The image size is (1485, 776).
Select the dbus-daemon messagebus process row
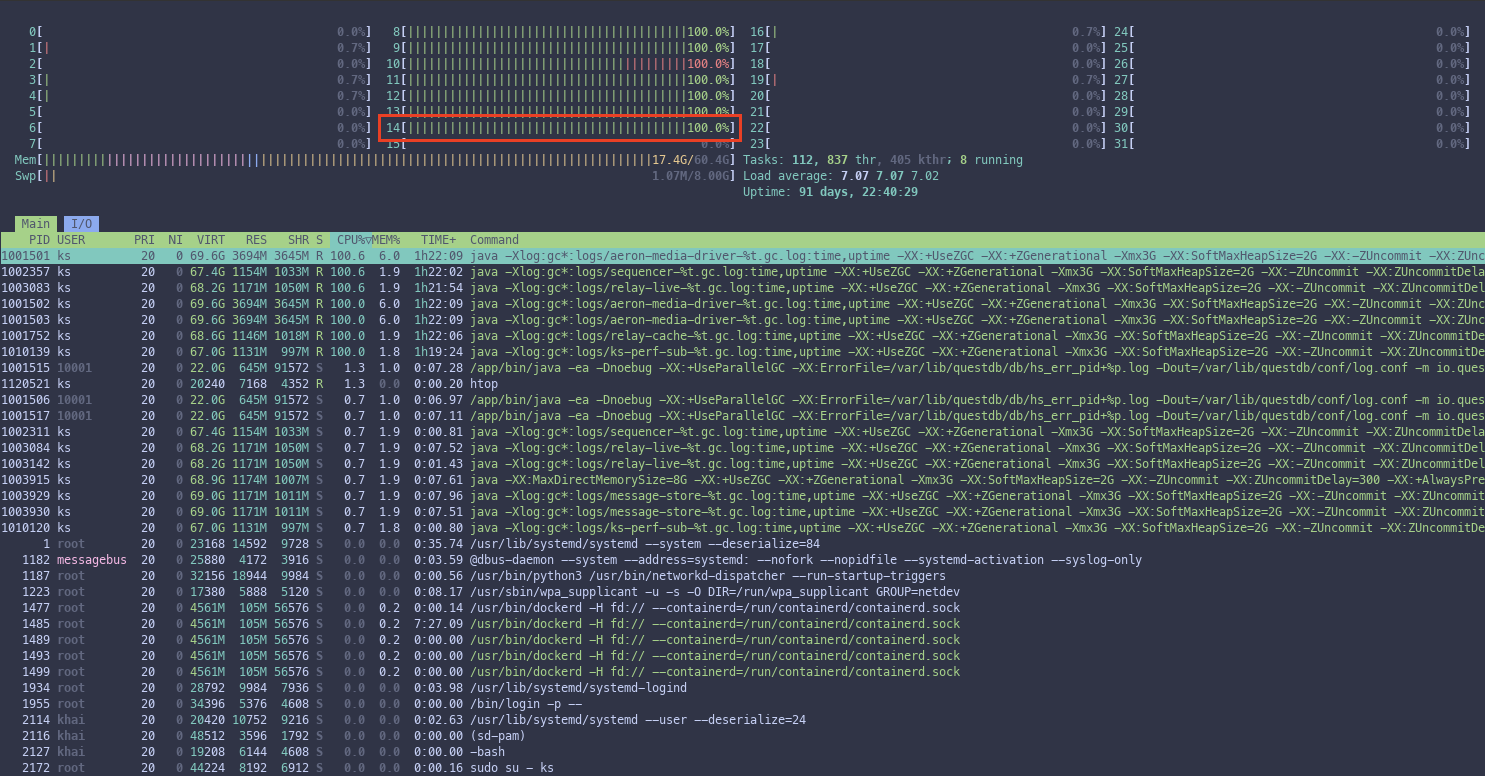click(x=600, y=560)
